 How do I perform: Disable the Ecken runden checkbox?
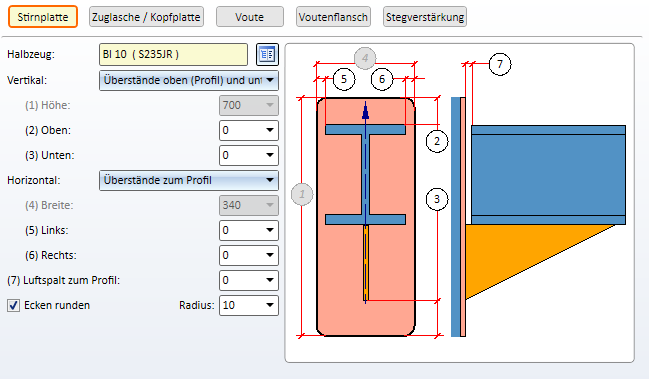pos(13,305)
